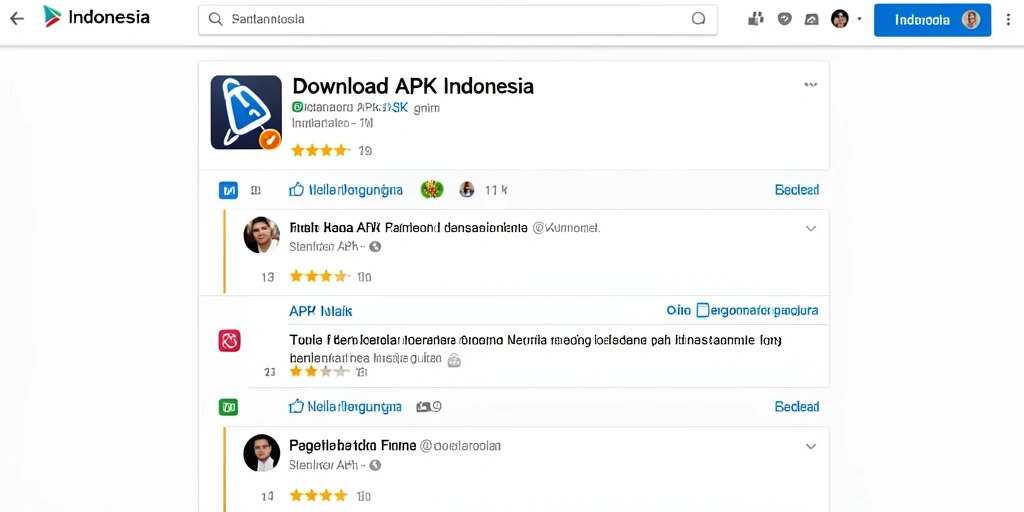Screen dimensions: 1024x512
Task: Open the more options dots on the app card
Action: pyautogui.click(x=810, y=84)
